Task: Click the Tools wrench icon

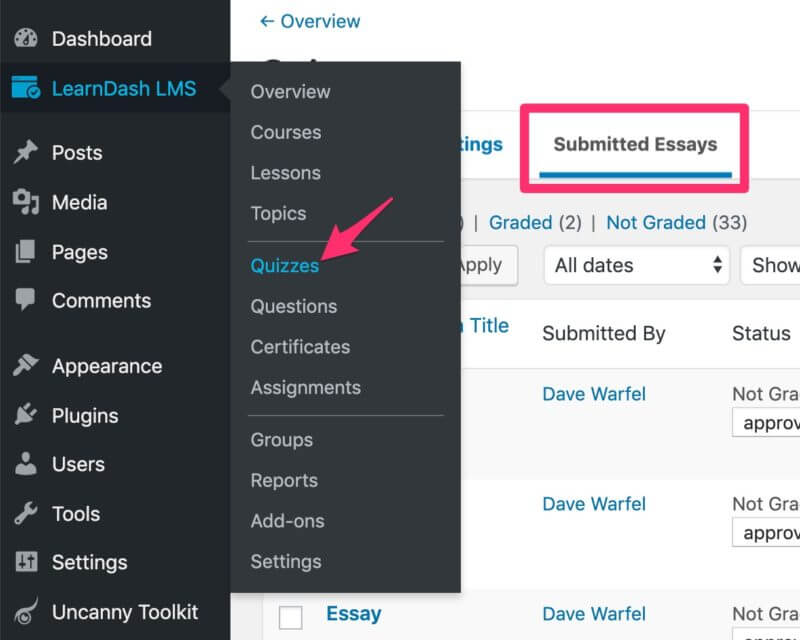Action: pos(25,514)
